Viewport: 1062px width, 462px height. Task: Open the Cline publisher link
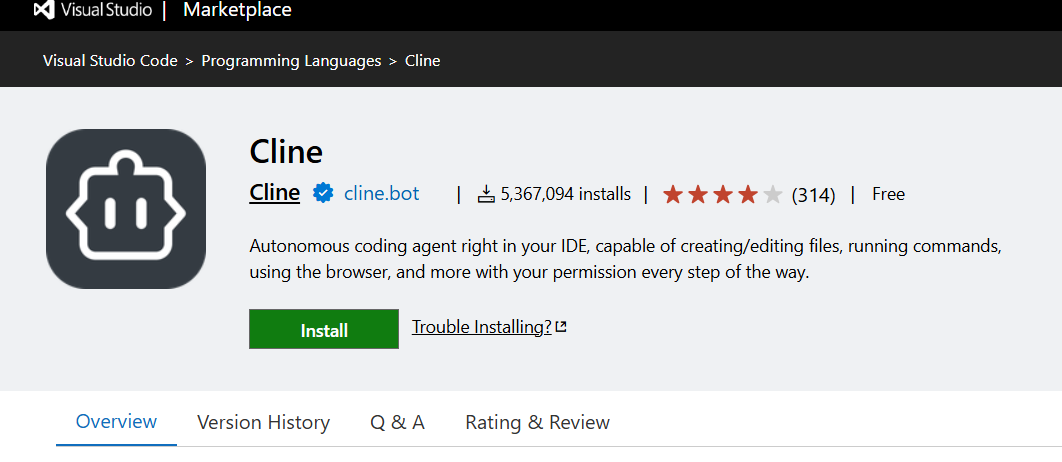pyautogui.click(x=274, y=193)
